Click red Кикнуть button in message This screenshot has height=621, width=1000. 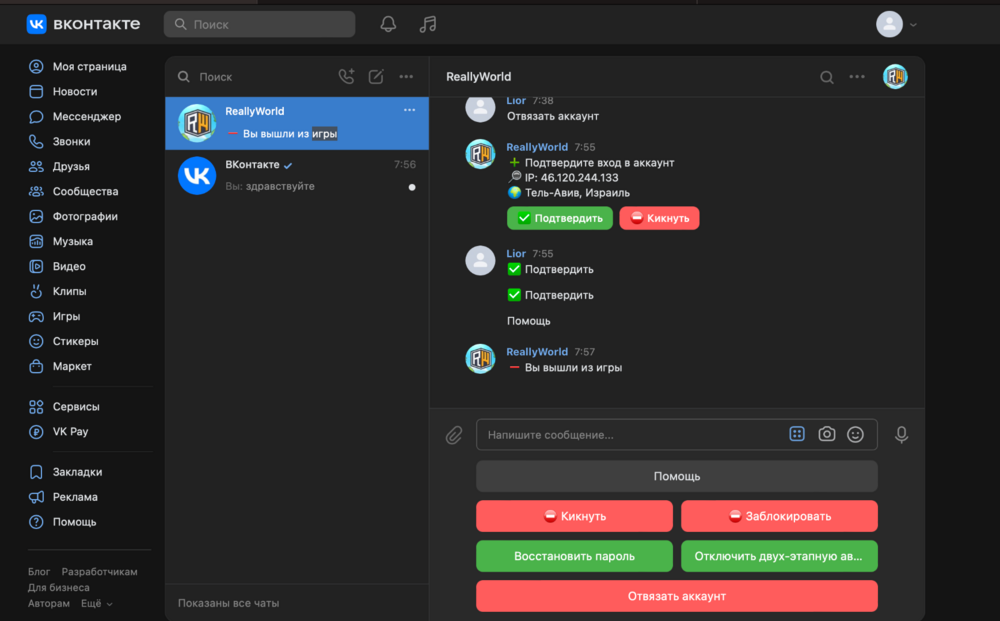pyautogui.click(x=659, y=218)
